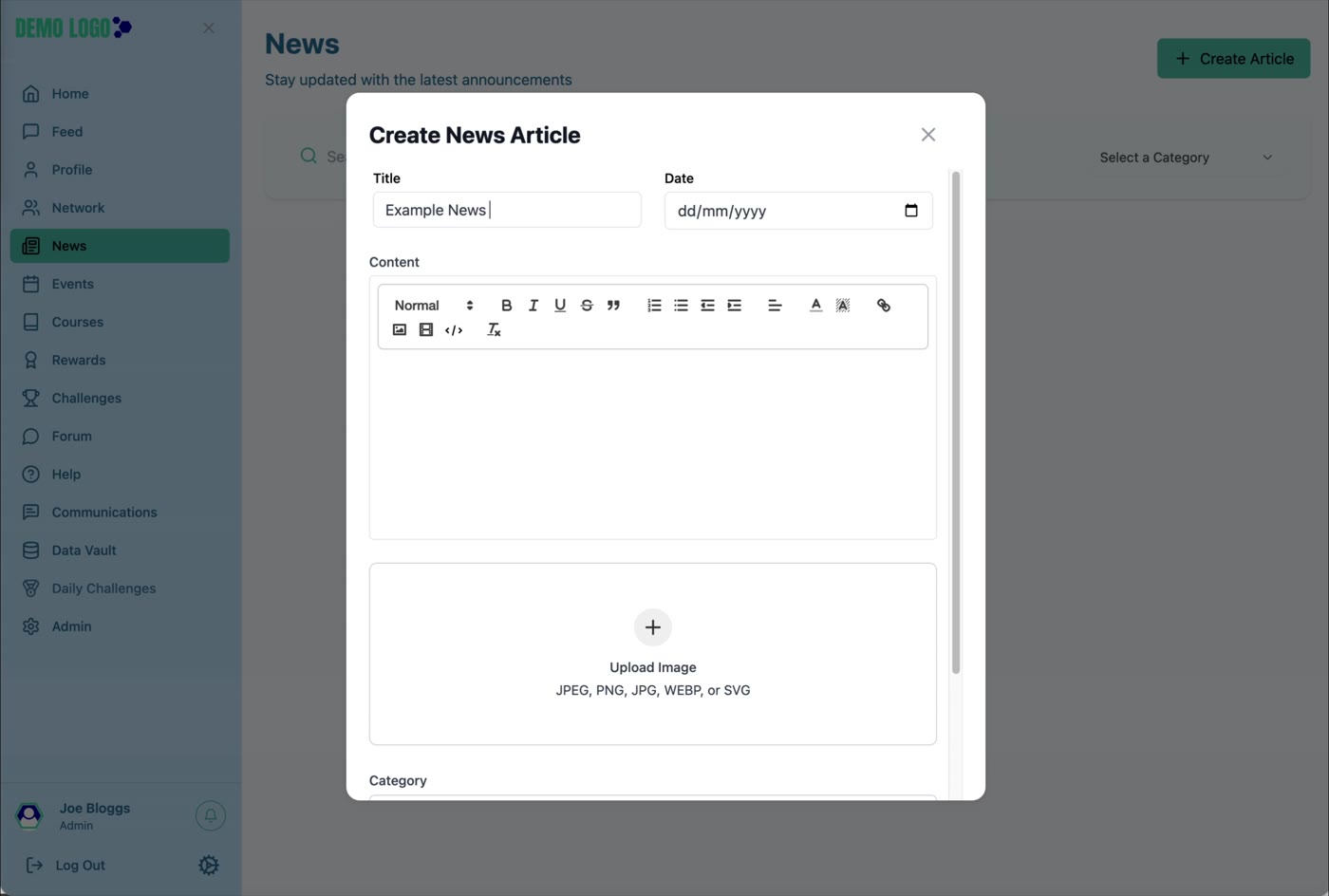
Task: Click the DEMO LOGO
Action: [74, 28]
